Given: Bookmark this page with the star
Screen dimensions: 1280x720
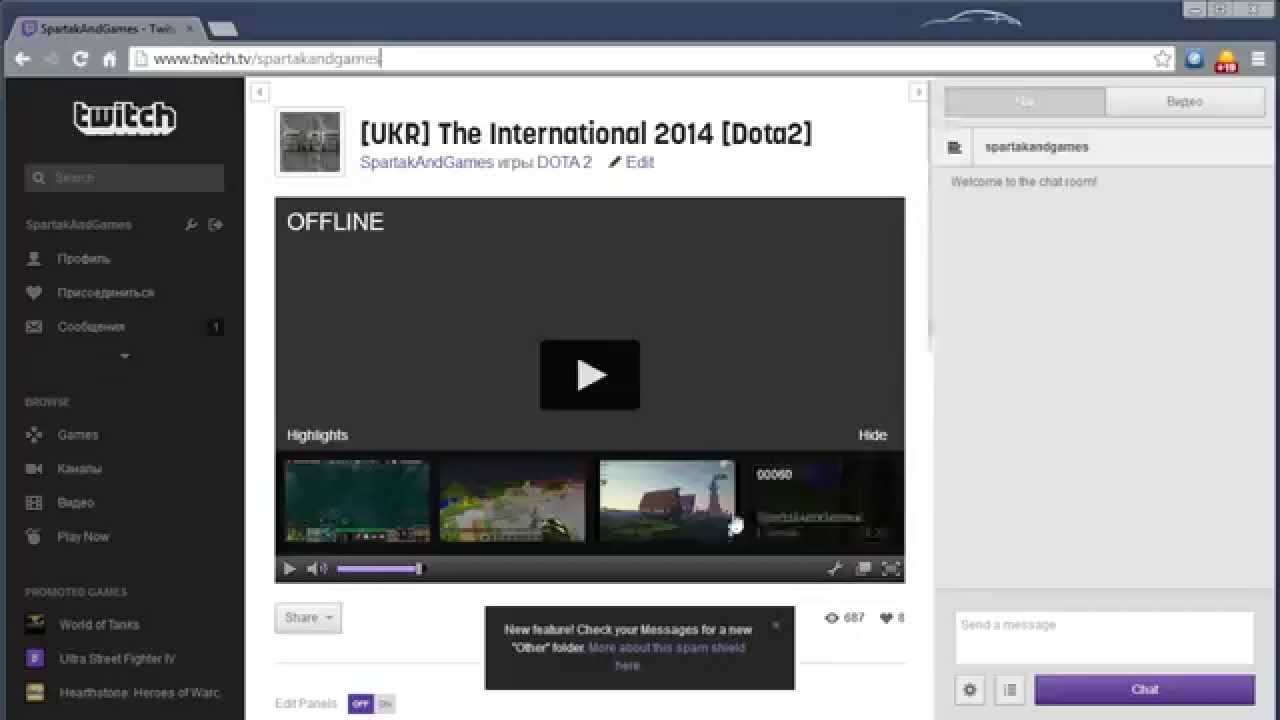Looking at the screenshot, I should point(1162,59).
